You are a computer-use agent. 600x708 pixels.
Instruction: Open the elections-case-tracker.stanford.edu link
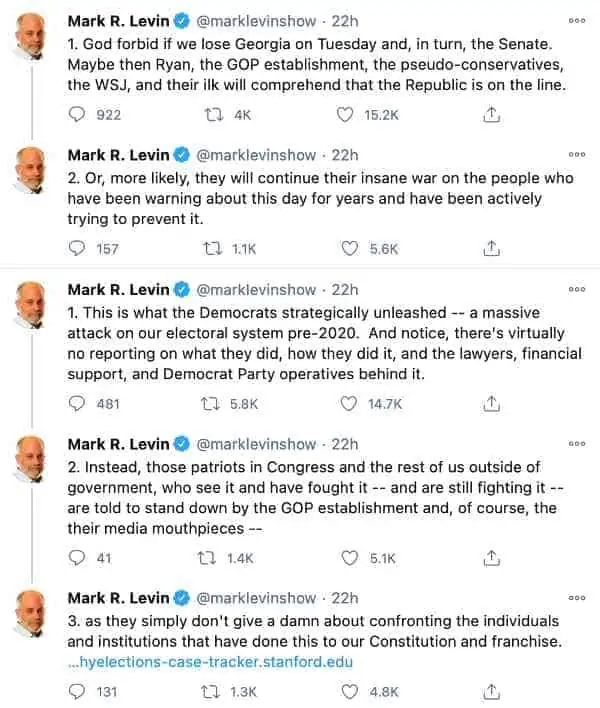(210, 662)
